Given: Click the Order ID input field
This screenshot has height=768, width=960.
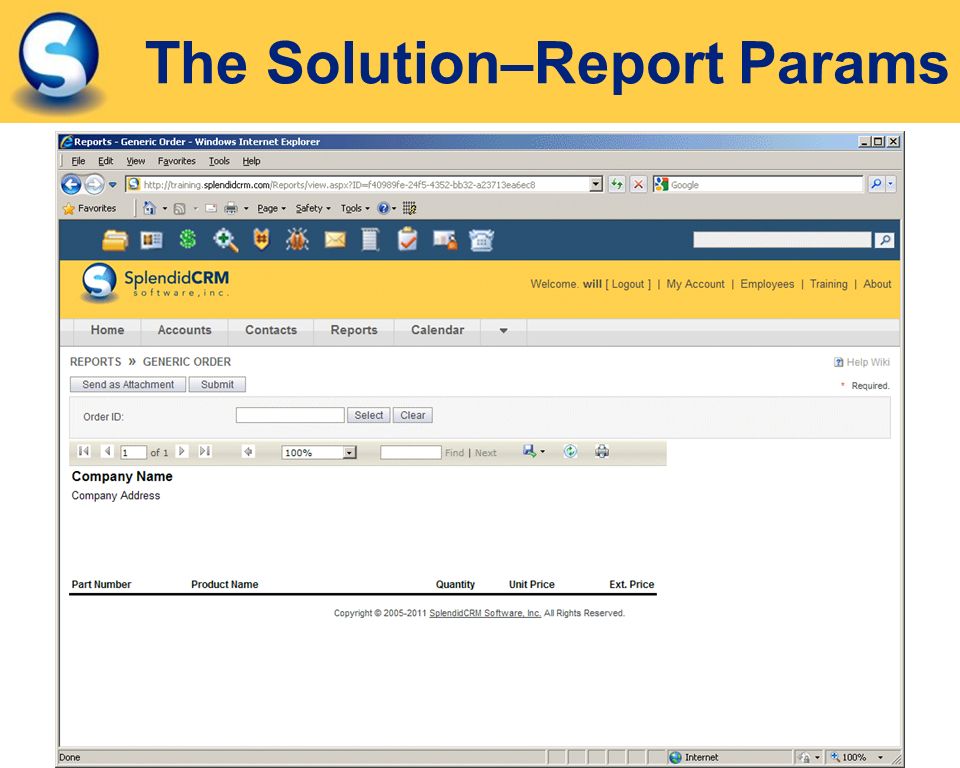Looking at the screenshot, I should 290,415.
